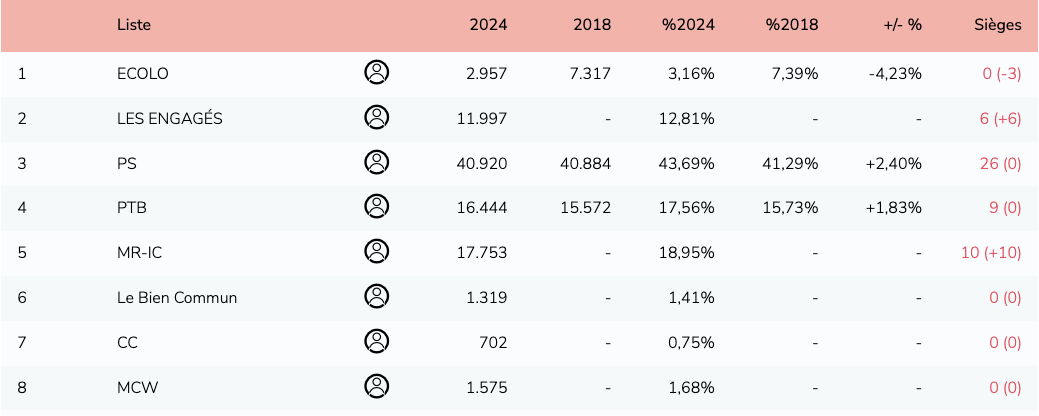This screenshot has height=416, width=1039.
Task: Click person icon for Le Bien Commun
Action: click(376, 296)
